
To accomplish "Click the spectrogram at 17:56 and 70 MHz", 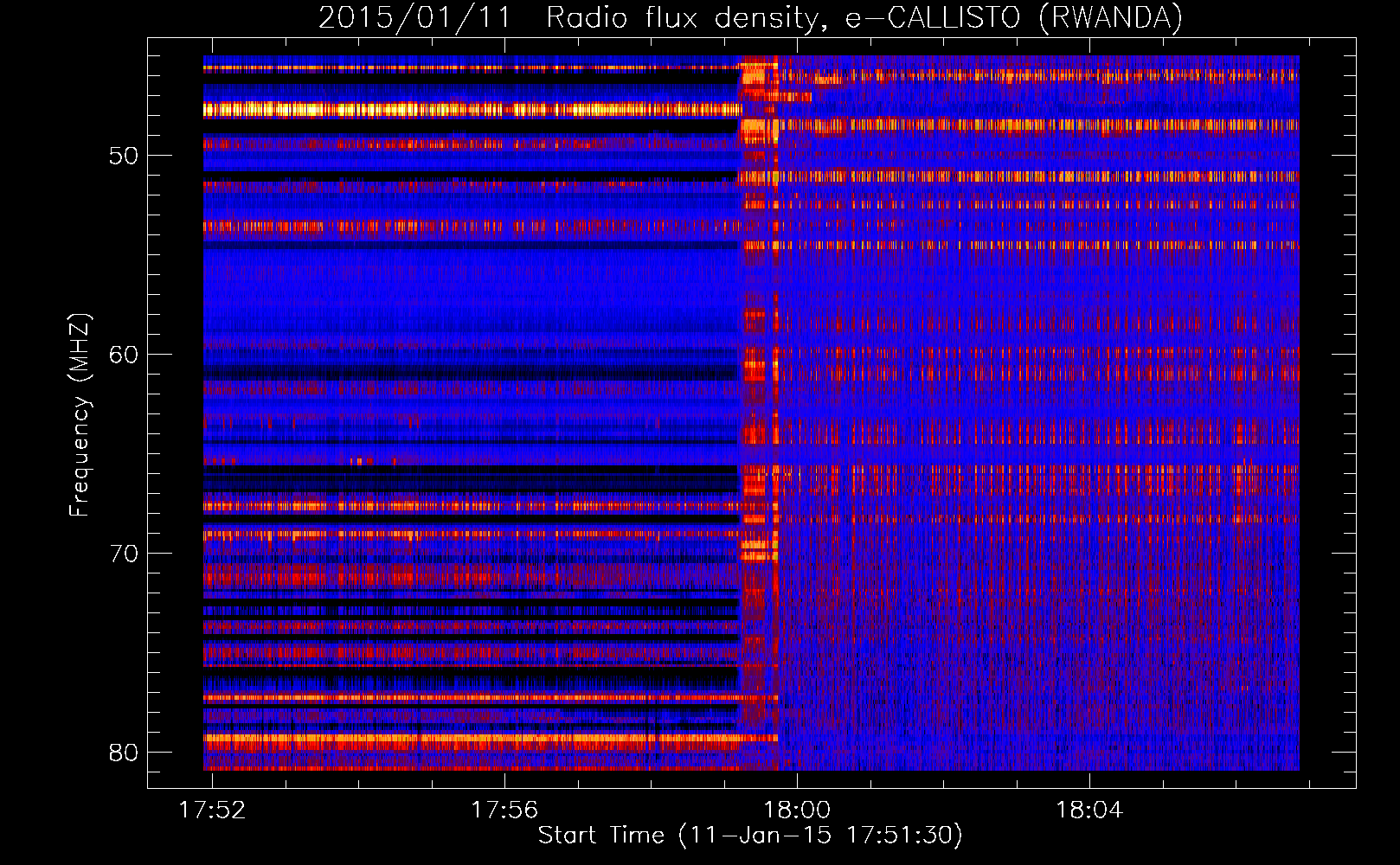I will click(504, 553).
